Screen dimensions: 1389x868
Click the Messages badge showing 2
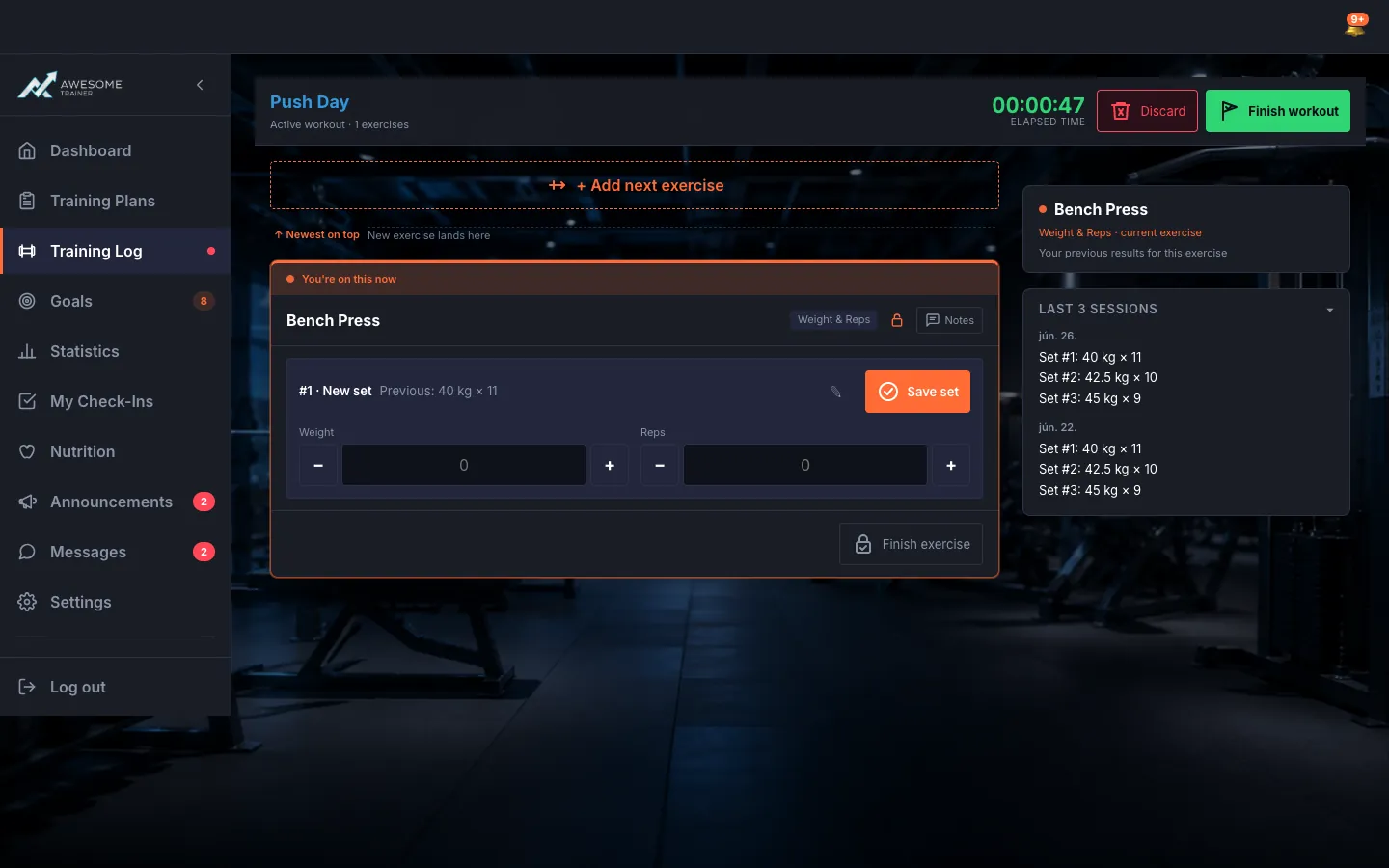pos(204,552)
